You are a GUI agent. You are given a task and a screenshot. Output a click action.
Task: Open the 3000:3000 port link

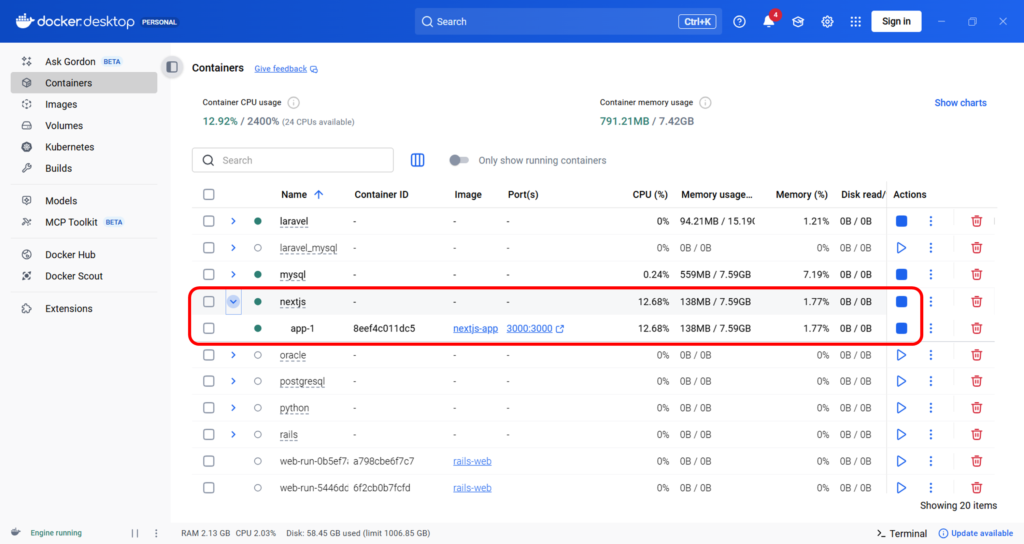point(530,328)
